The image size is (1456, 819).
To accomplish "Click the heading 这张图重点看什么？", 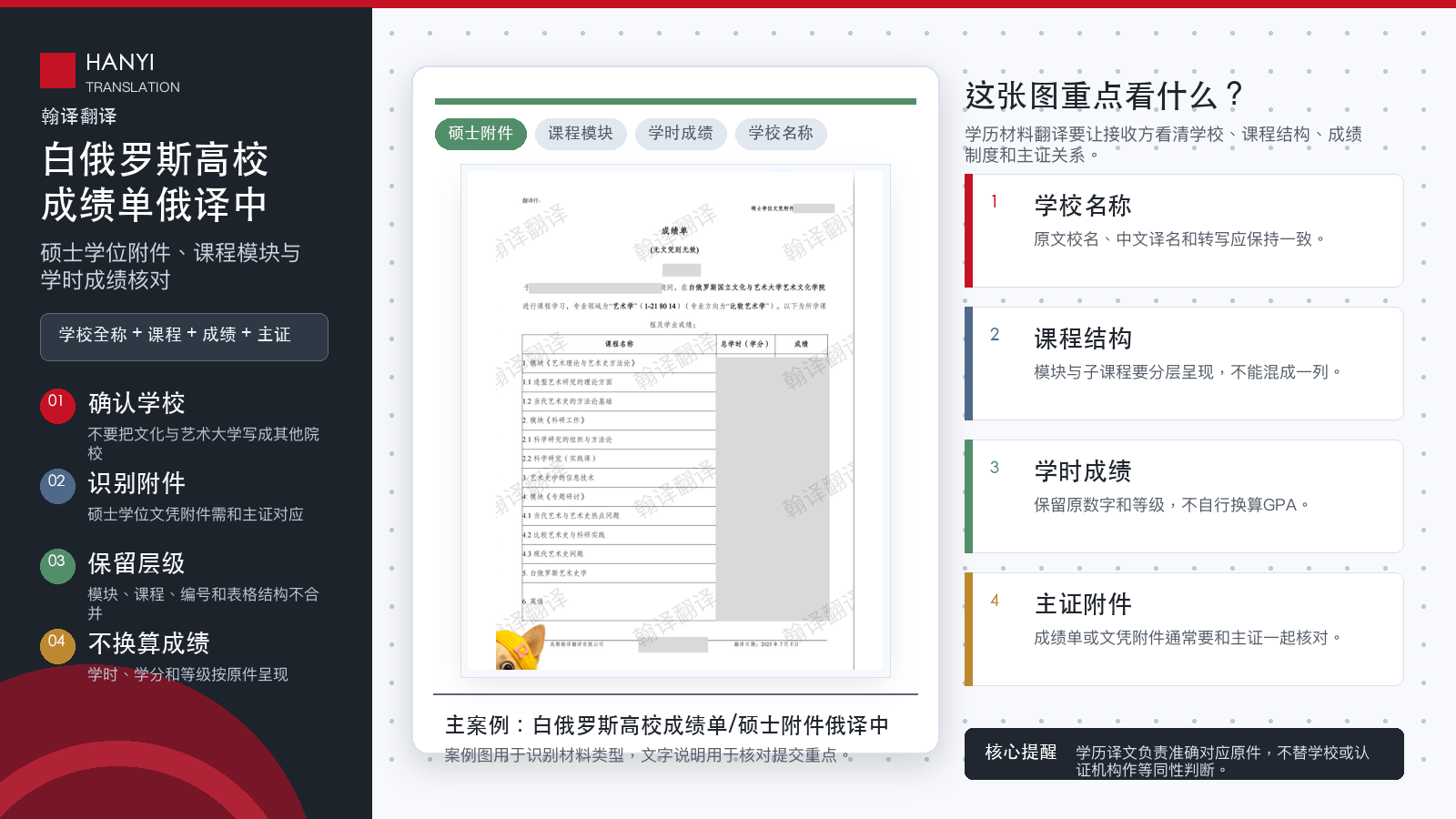I will click(1104, 96).
